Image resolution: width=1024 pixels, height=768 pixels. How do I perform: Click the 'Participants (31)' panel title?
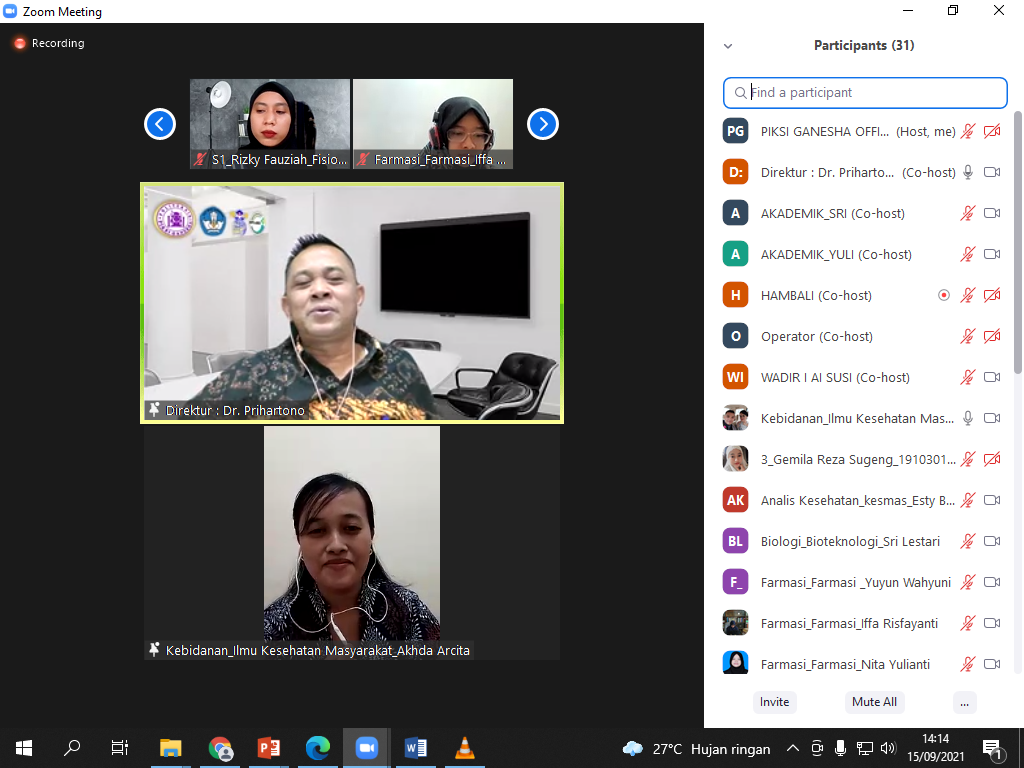tap(864, 45)
